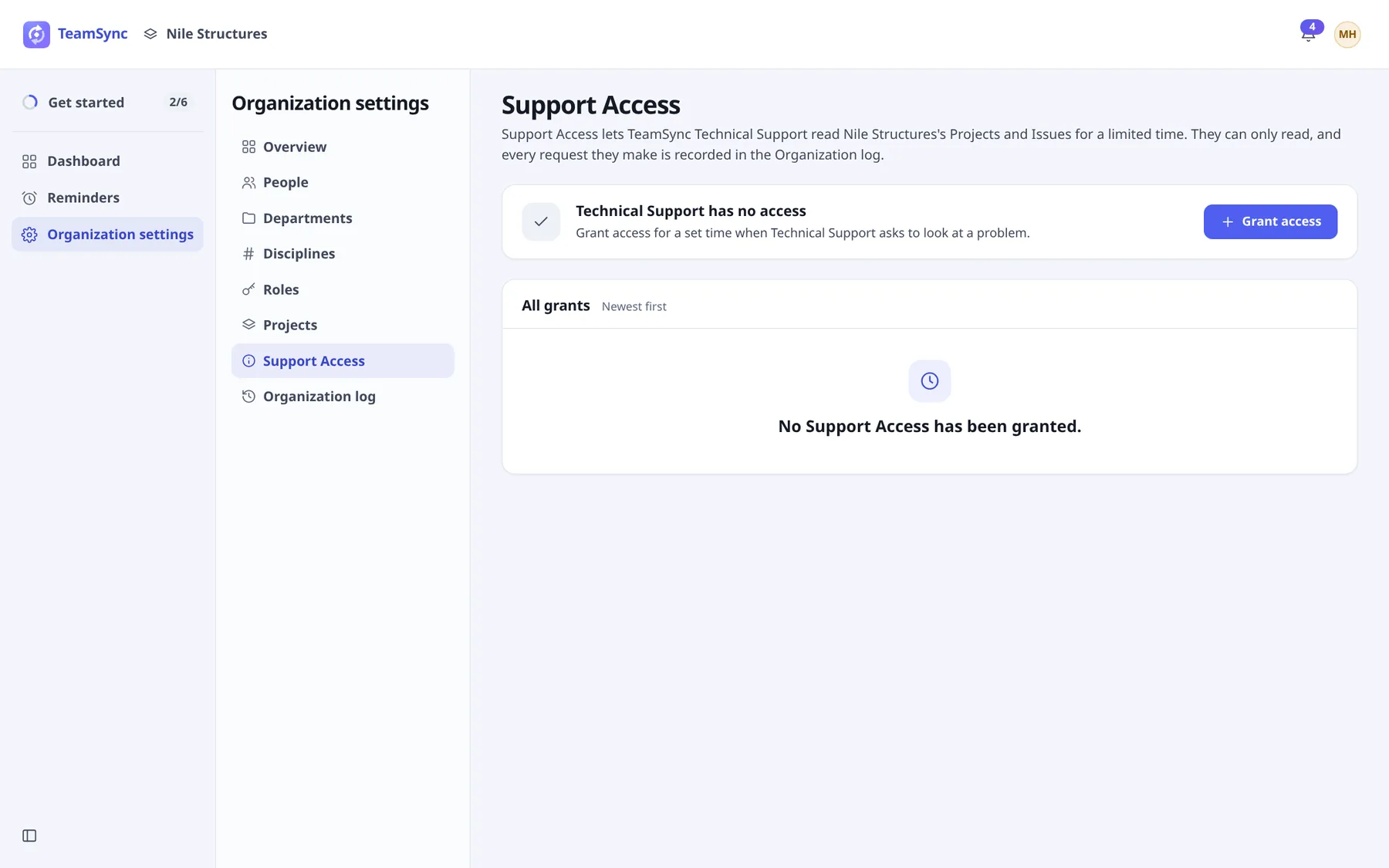
Task: Click the People icon in settings
Action: [248, 183]
